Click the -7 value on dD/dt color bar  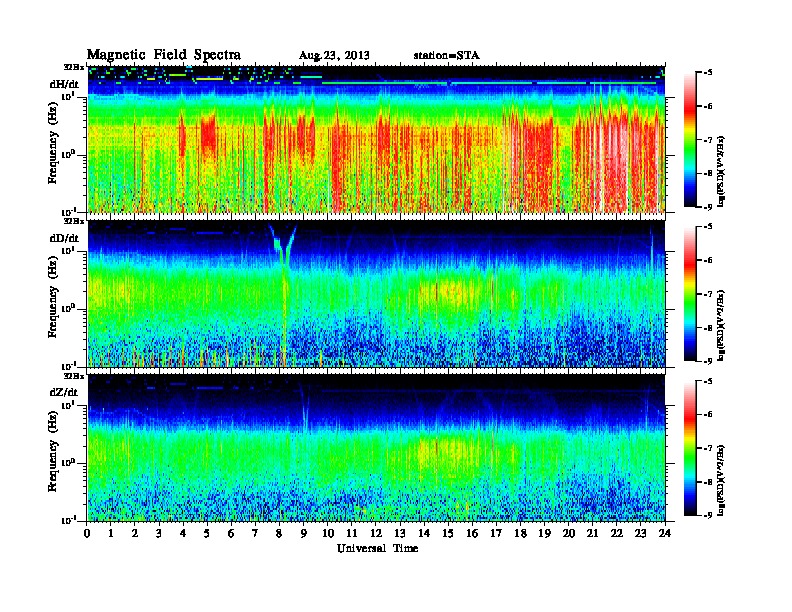[x=706, y=294]
